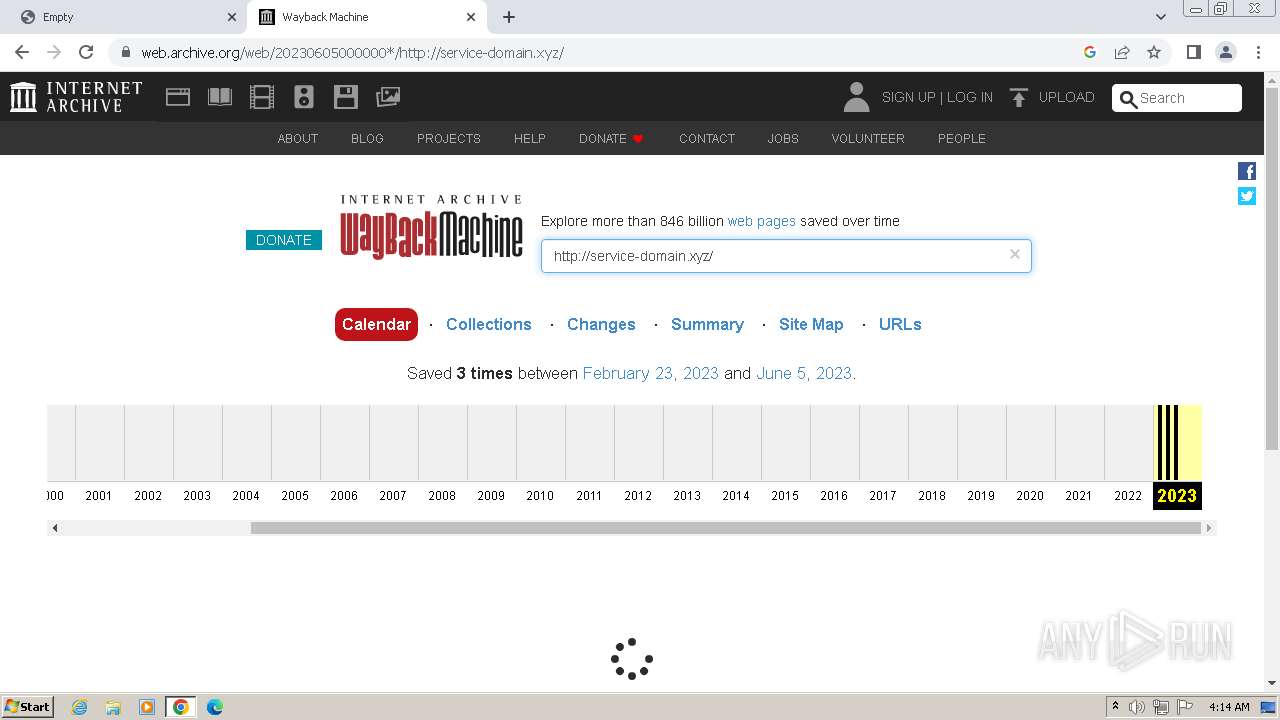This screenshot has height=720, width=1280.
Task: Open the VOLUNTEER menu item
Action: [x=868, y=138]
